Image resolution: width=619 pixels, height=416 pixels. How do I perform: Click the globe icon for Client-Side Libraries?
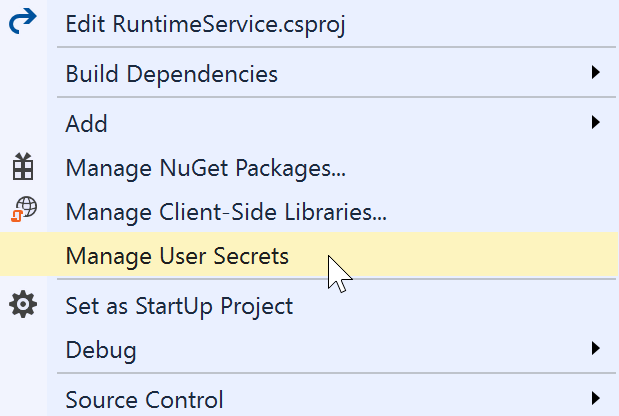[x=24, y=209]
